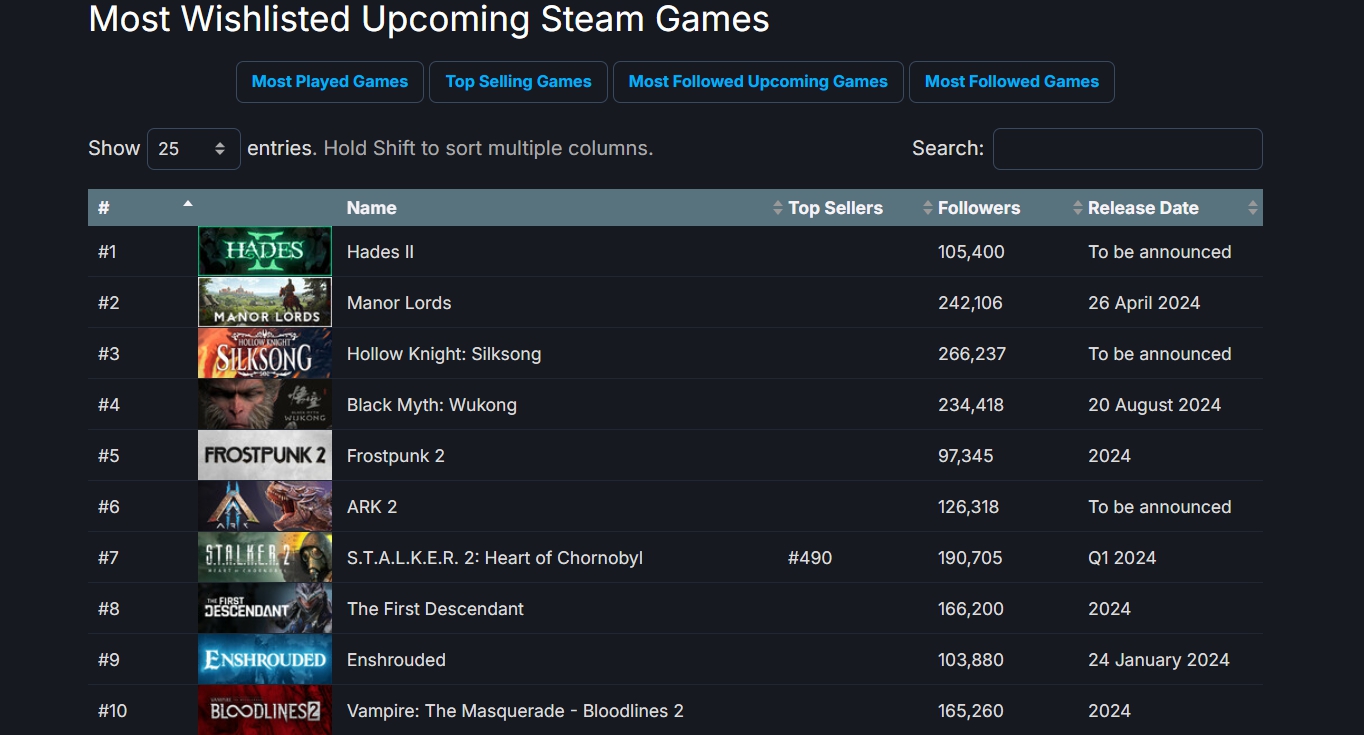
Task: Open the Enshrouded name link
Action: [396, 660]
